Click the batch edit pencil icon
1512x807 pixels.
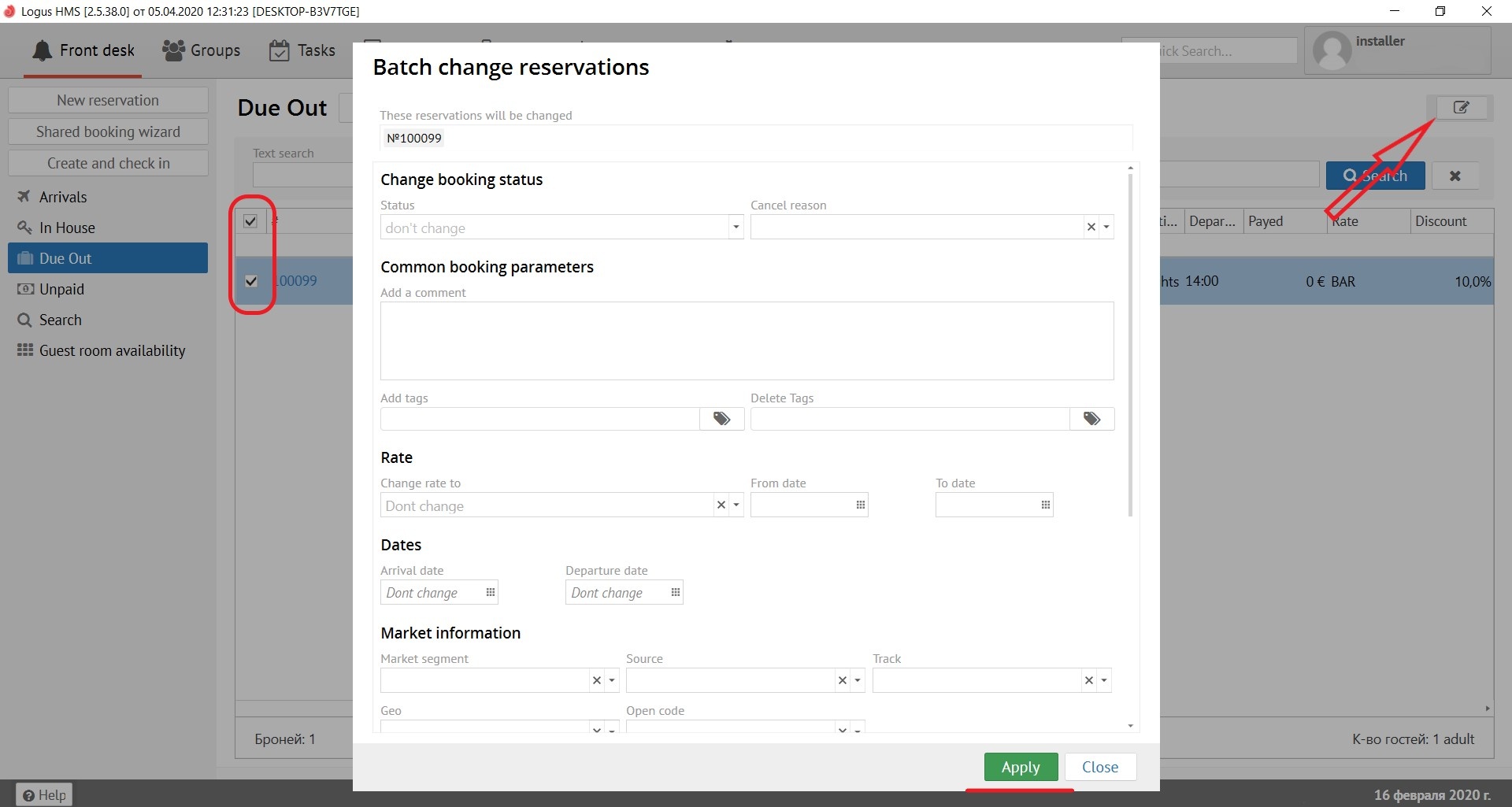point(1461,108)
